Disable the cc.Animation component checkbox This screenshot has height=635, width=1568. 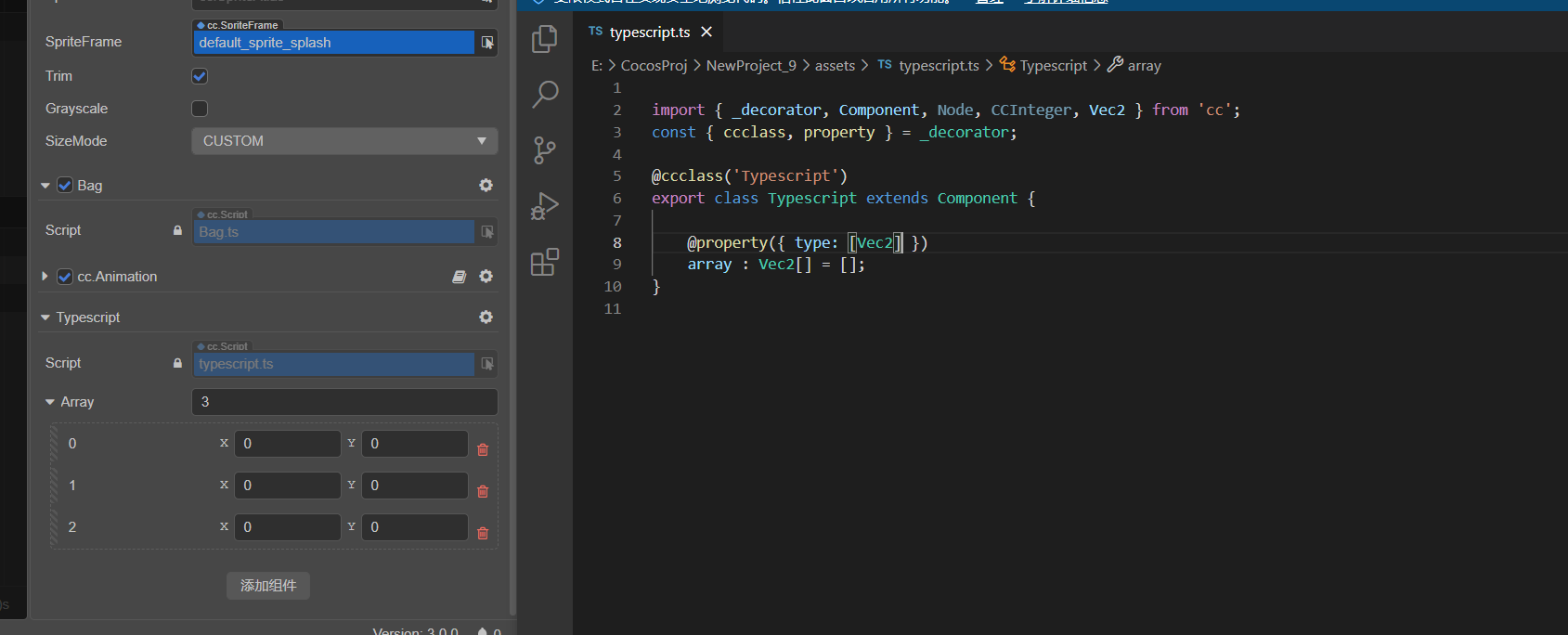[x=65, y=277]
